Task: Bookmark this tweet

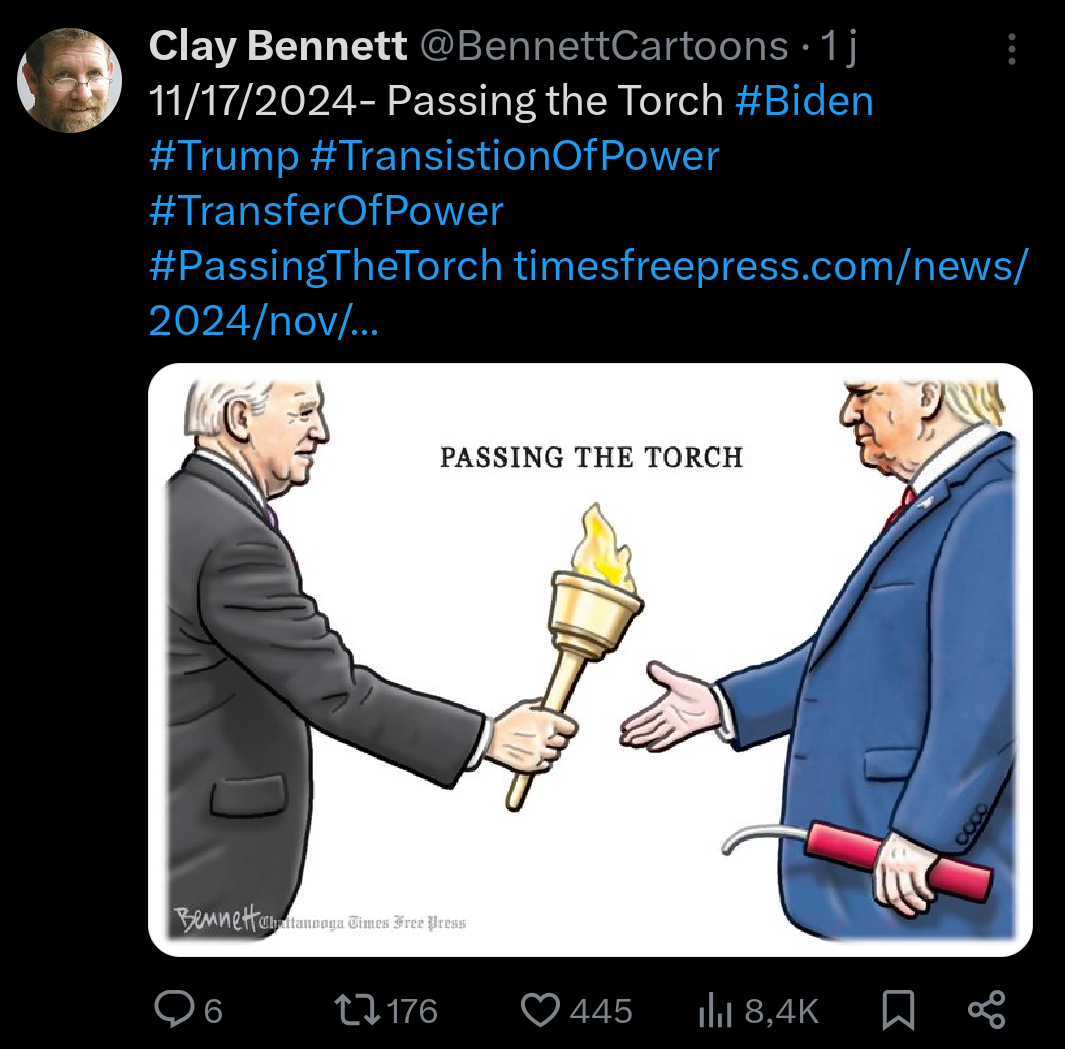Action: point(898,1010)
